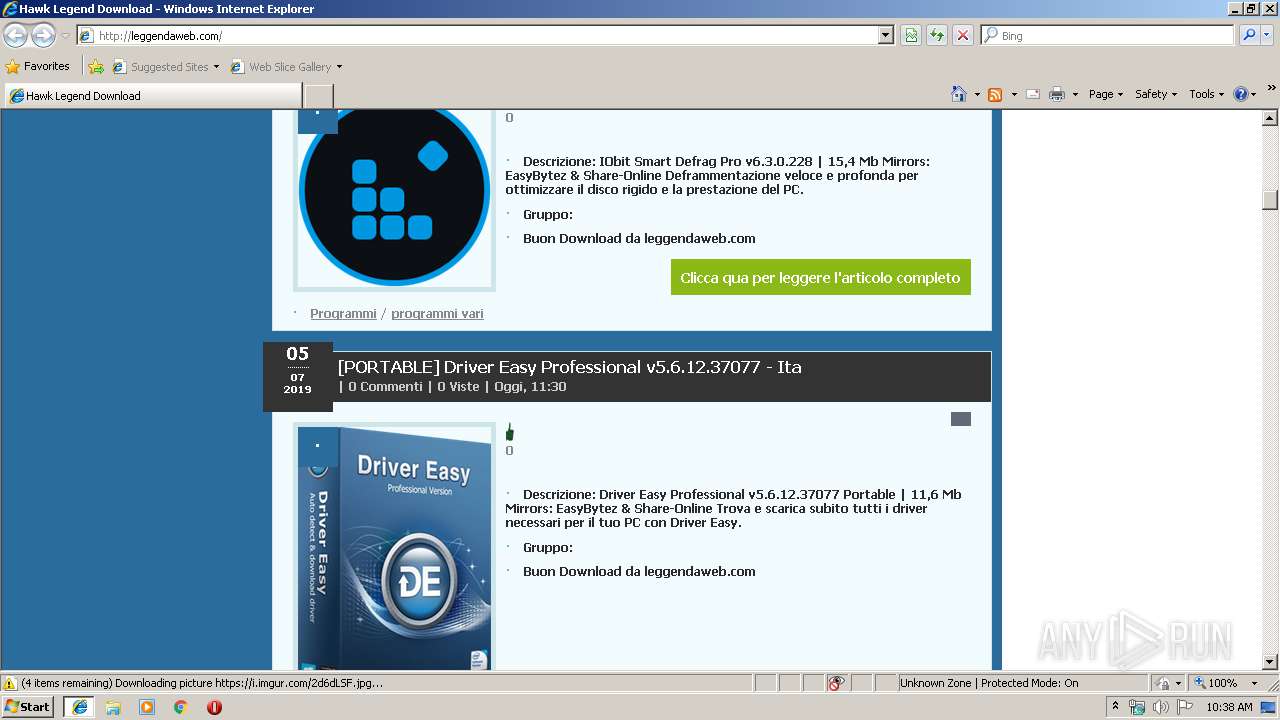The width and height of the screenshot is (1280, 720).
Task: Select the Hawk Legend Download tab
Action: point(153,96)
